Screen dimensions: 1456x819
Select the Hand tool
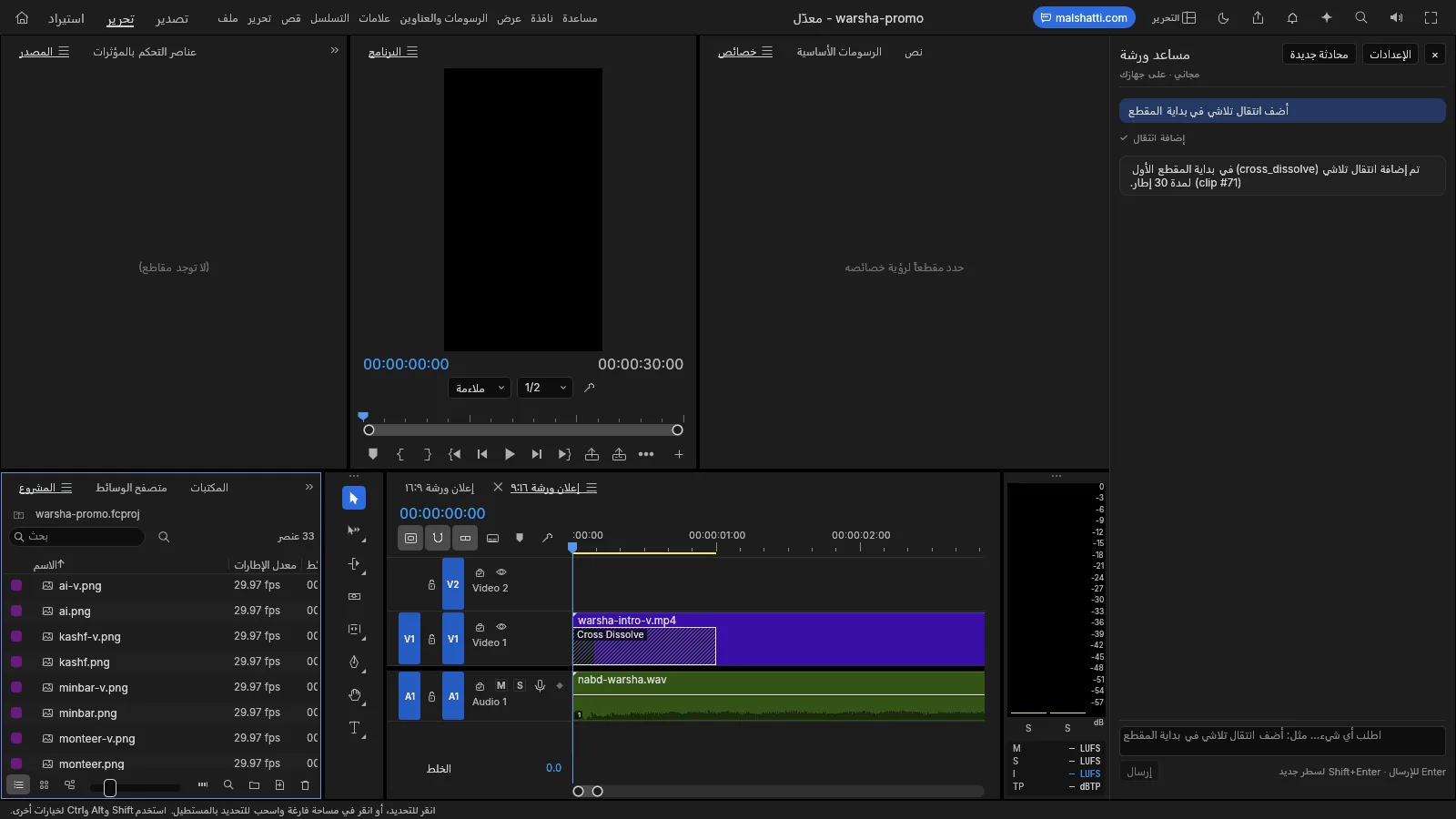(x=354, y=695)
